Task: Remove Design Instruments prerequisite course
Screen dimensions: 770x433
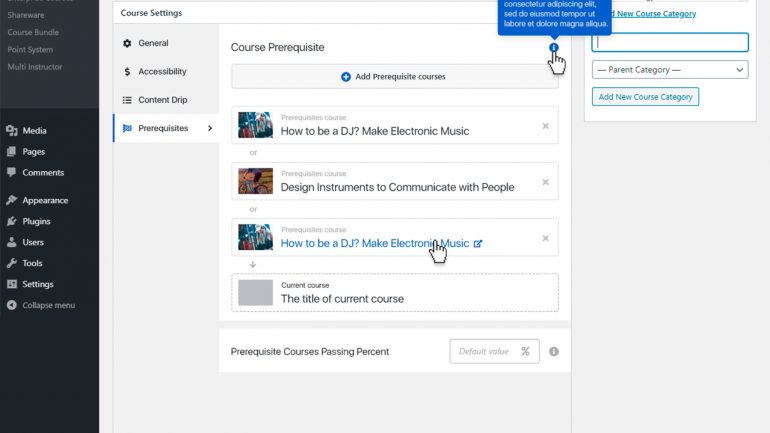Action: (x=545, y=182)
